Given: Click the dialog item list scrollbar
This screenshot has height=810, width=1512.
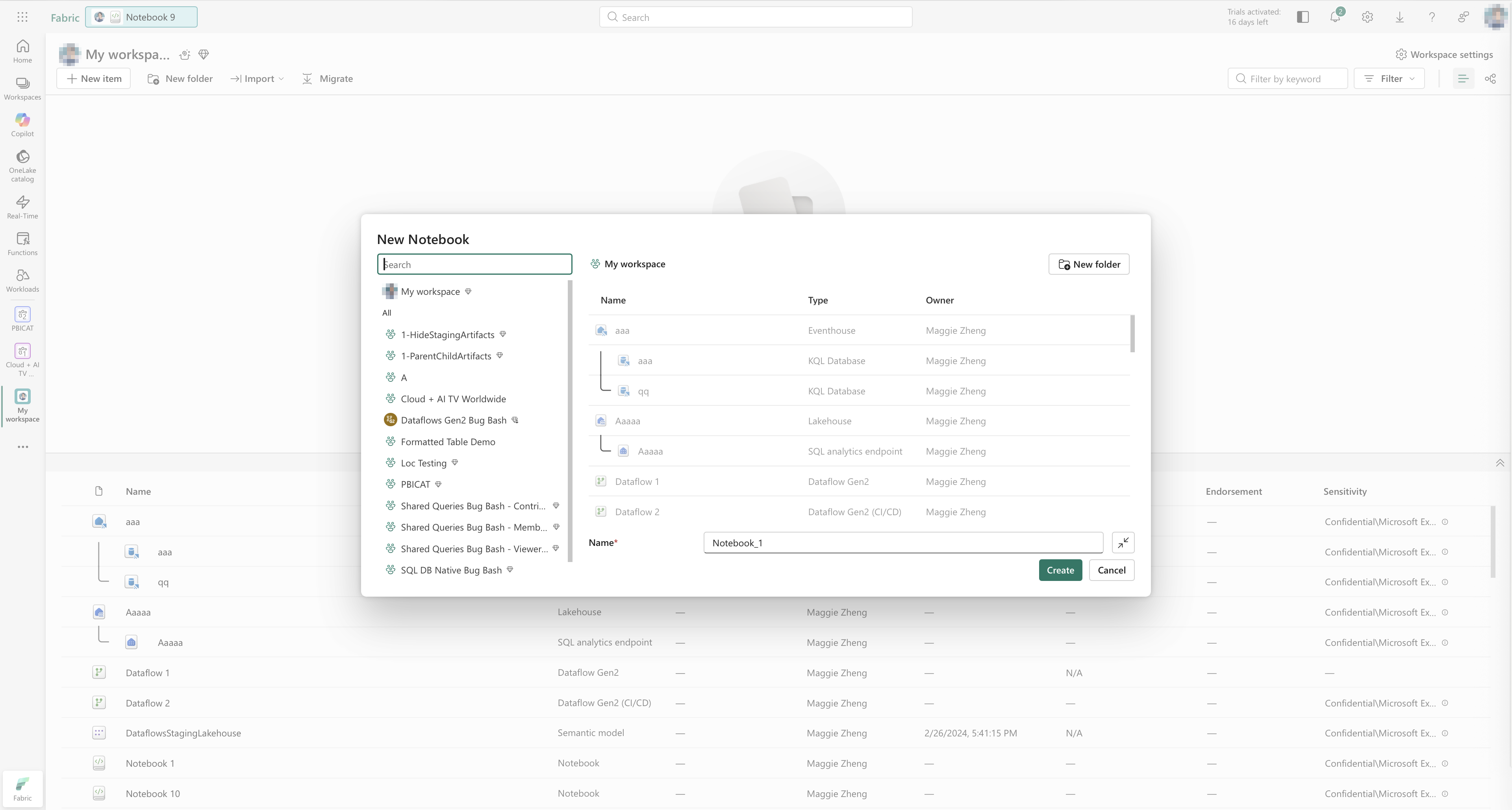Looking at the screenshot, I should 1132,334.
